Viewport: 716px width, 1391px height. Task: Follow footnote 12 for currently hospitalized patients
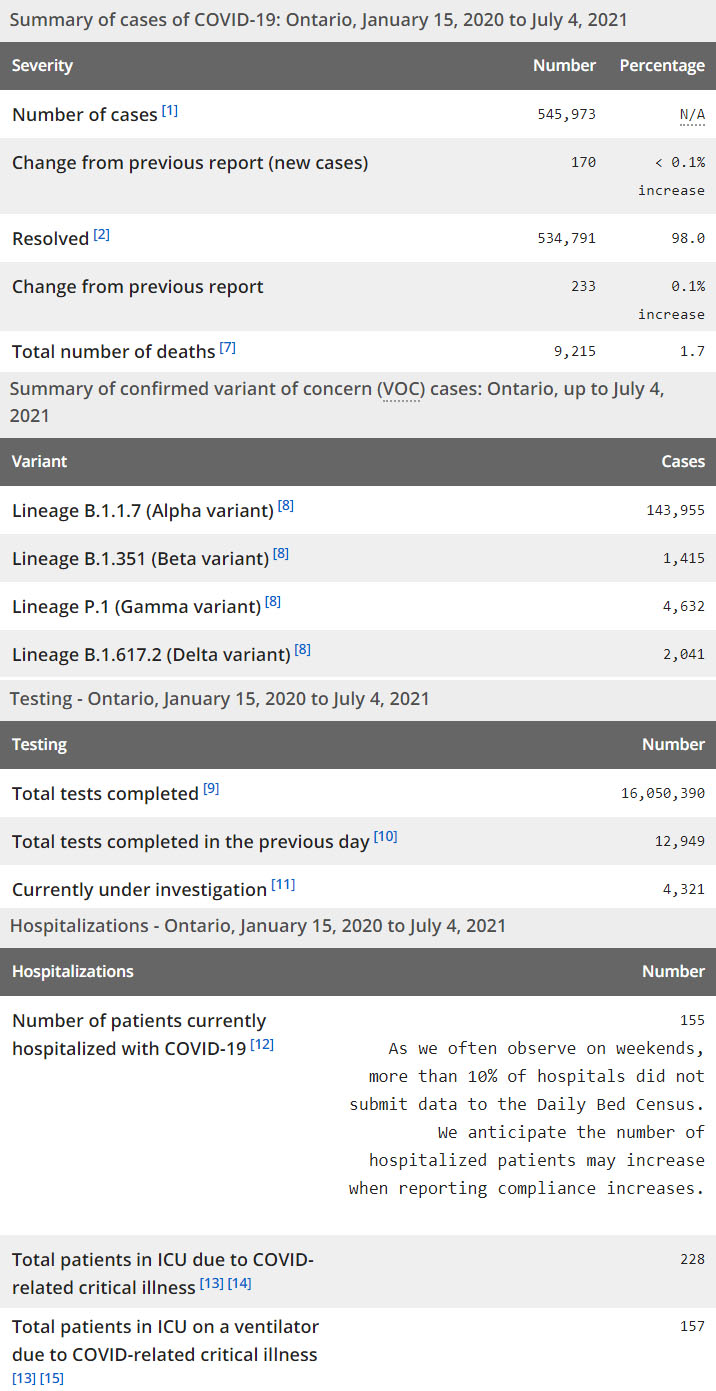[x=262, y=1044]
